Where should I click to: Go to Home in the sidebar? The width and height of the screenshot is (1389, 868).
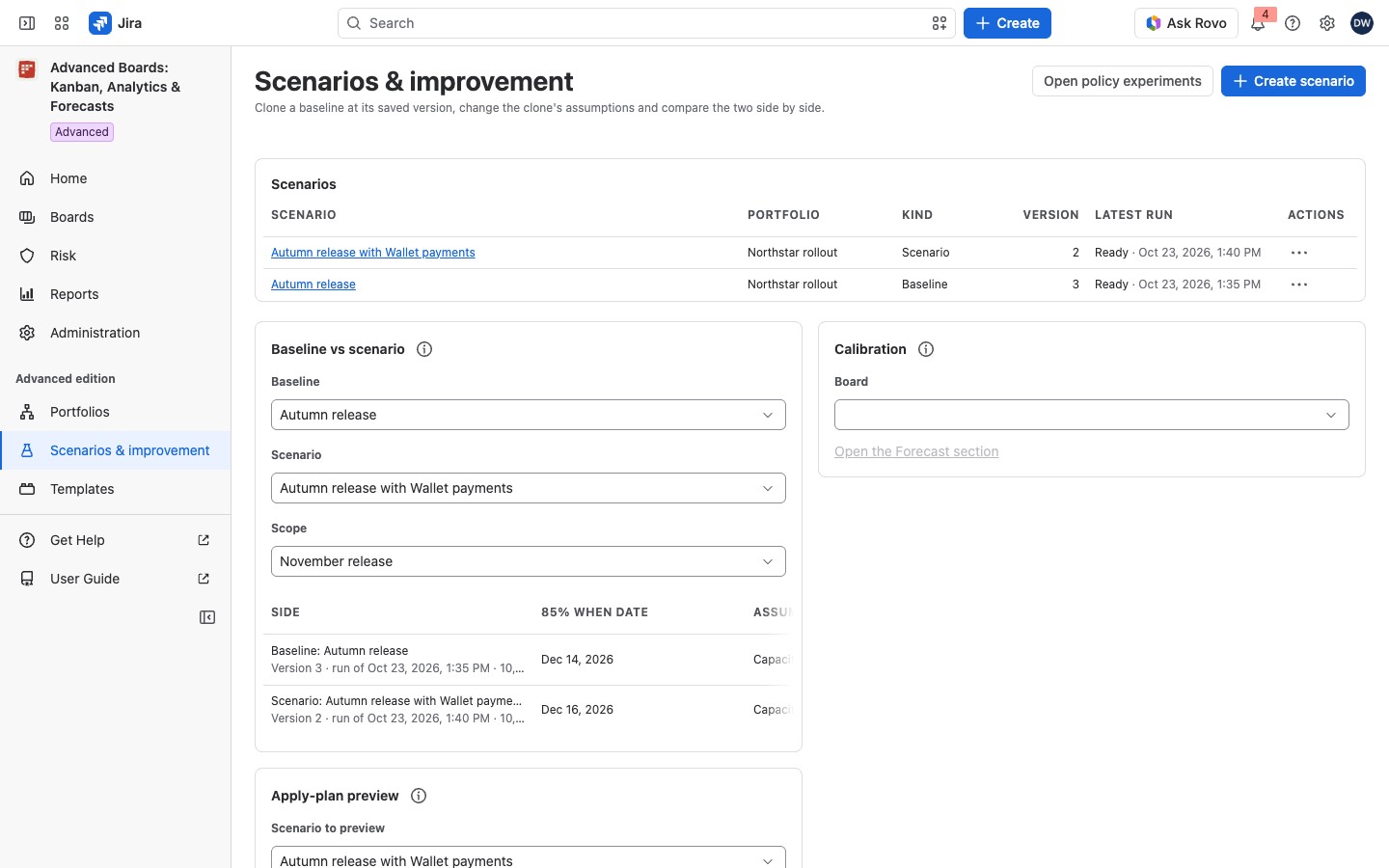pyautogui.click(x=116, y=178)
